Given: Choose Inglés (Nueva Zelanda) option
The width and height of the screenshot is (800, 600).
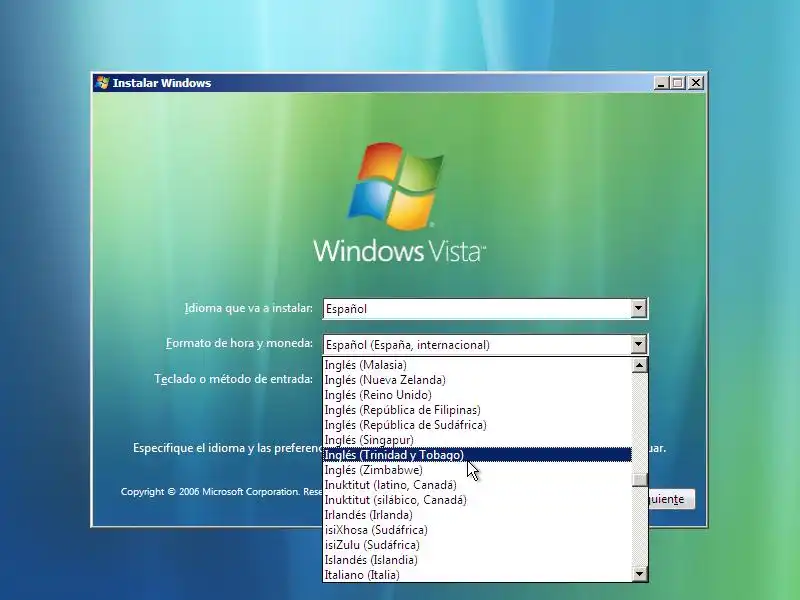Looking at the screenshot, I should pyautogui.click(x=478, y=380).
